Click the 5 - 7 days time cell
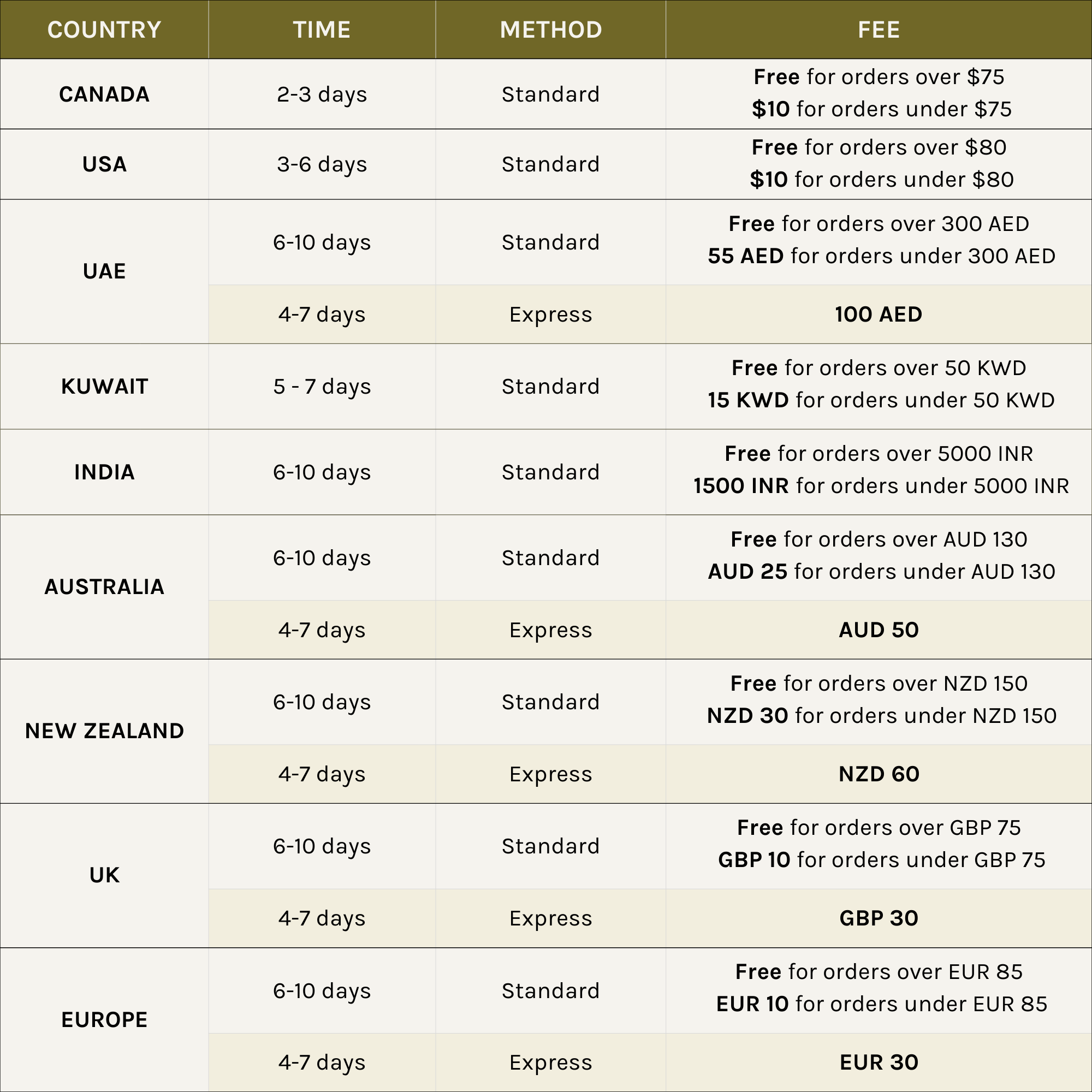The height and width of the screenshot is (1092, 1092). click(x=322, y=387)
